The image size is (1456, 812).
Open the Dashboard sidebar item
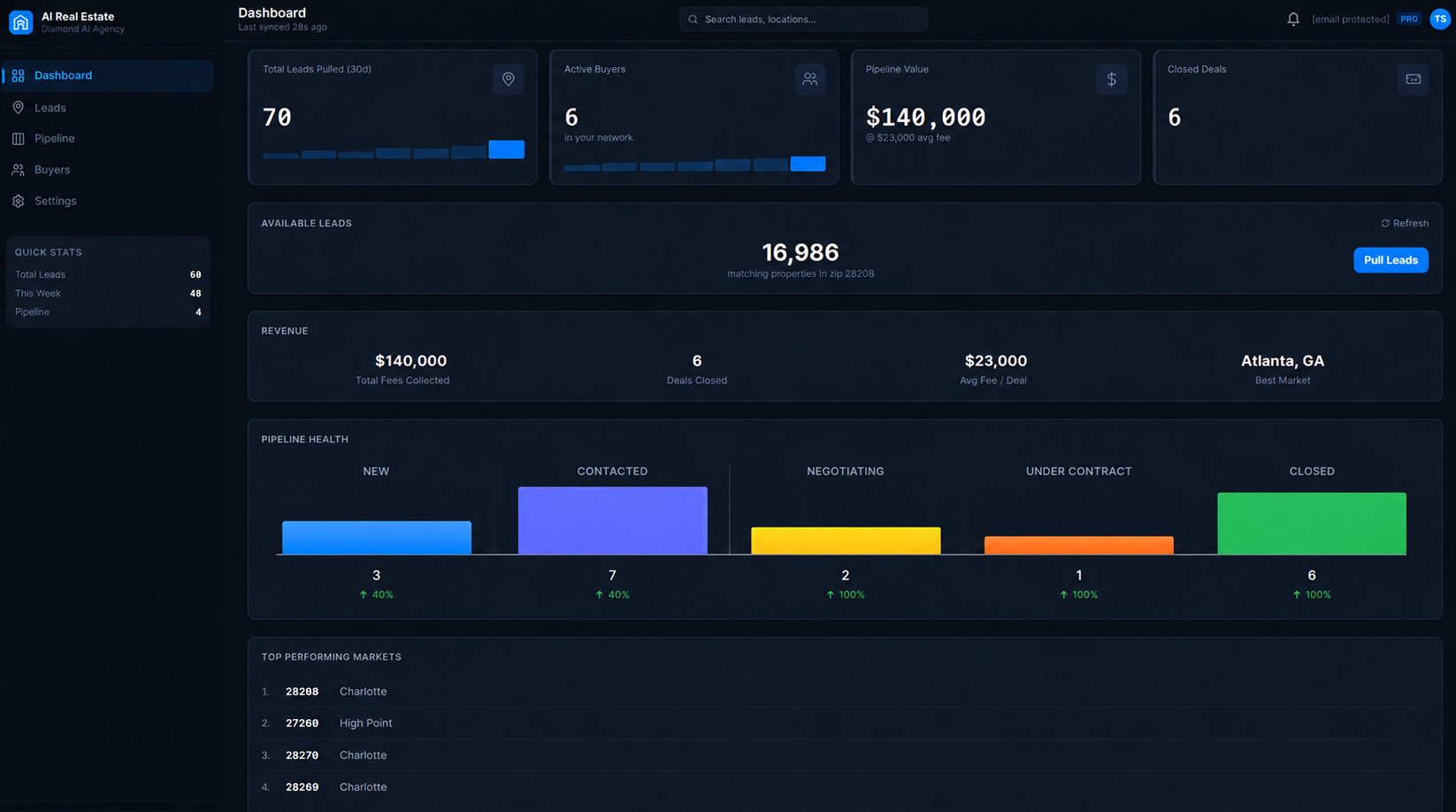coord(108,75)
